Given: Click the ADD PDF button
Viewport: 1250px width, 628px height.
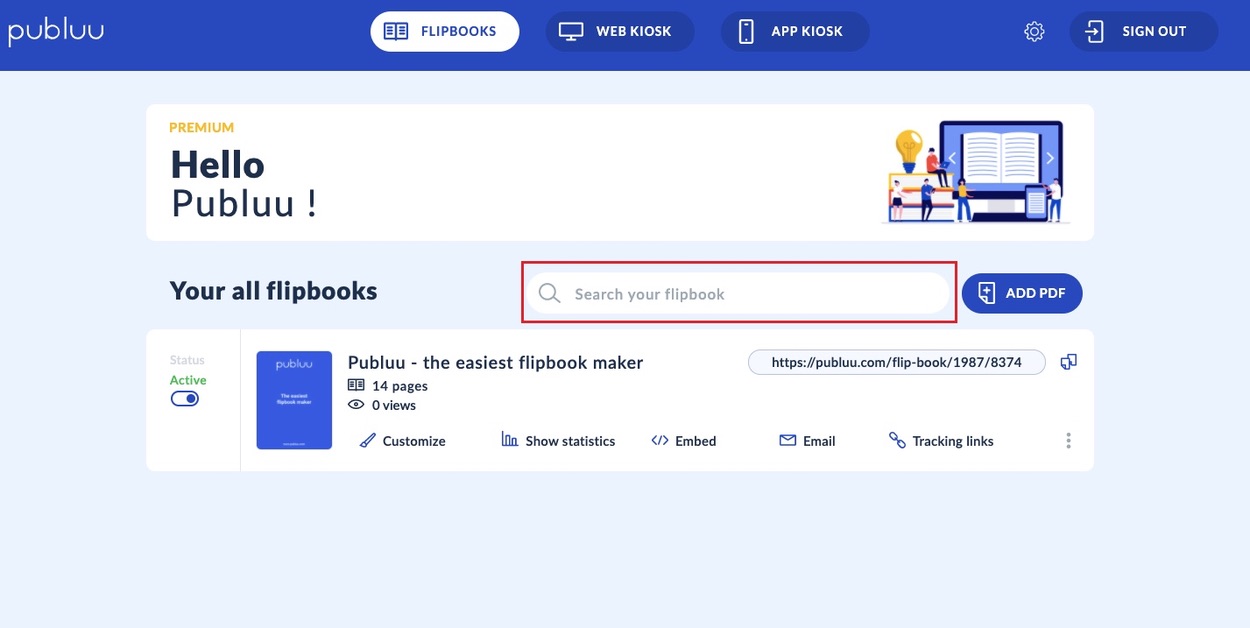Looking at the screenshot, I should (1021, 293).
